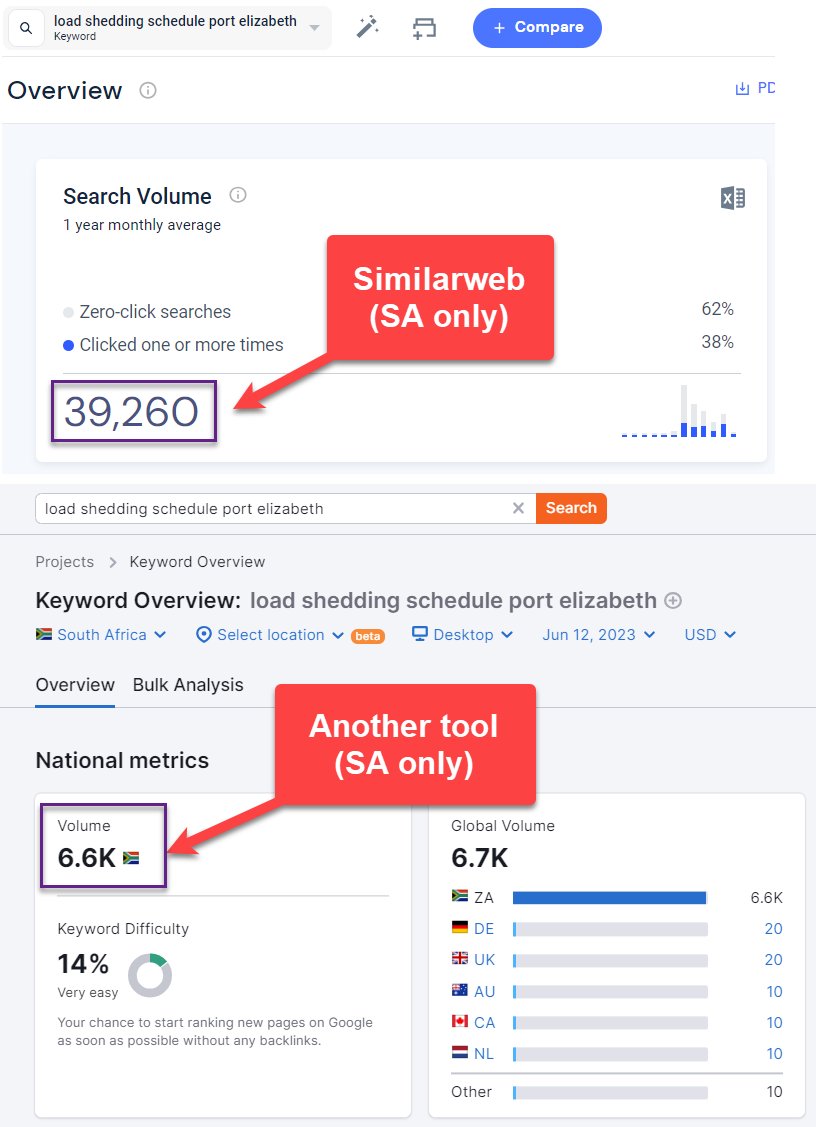The image size is (816, 1127).
Task: Open the Jun 12, 2023 date dropdown
Action: (598, 635)
